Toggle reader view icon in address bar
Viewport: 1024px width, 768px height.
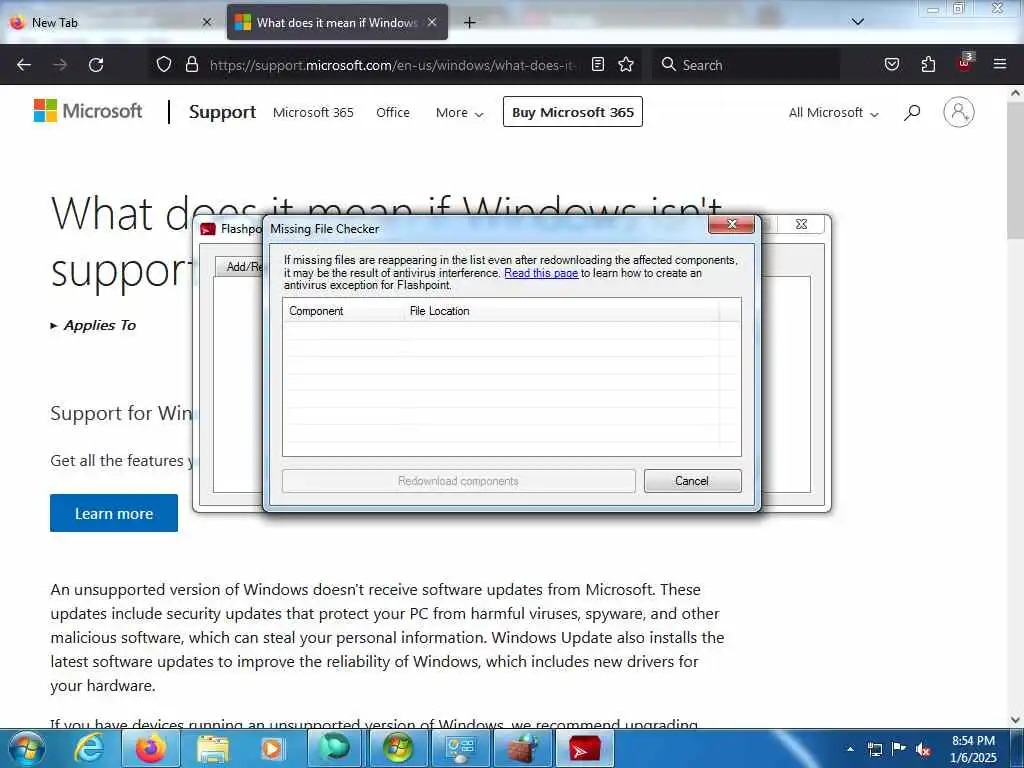coord(598,64)
